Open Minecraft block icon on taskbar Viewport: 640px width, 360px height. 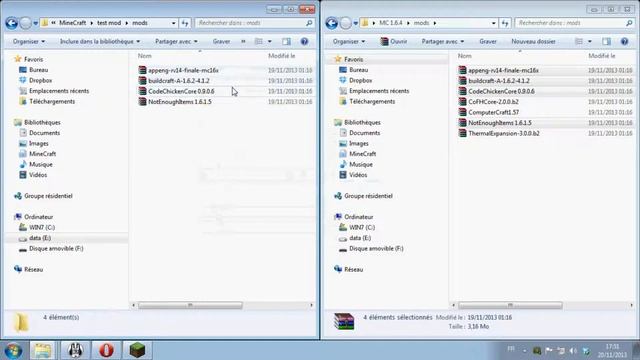[x=138, y=350]
